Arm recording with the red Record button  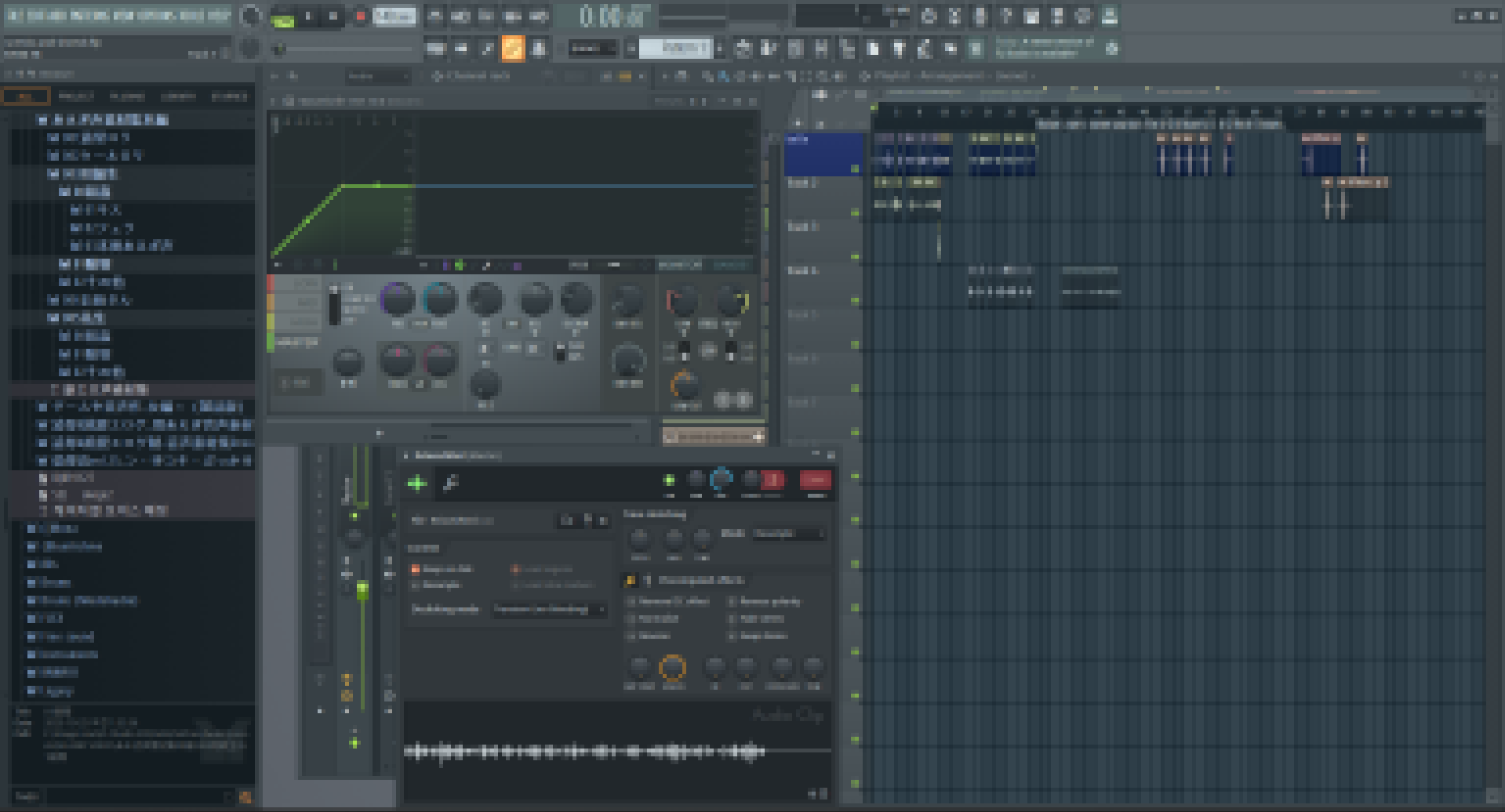pos(361,16)
